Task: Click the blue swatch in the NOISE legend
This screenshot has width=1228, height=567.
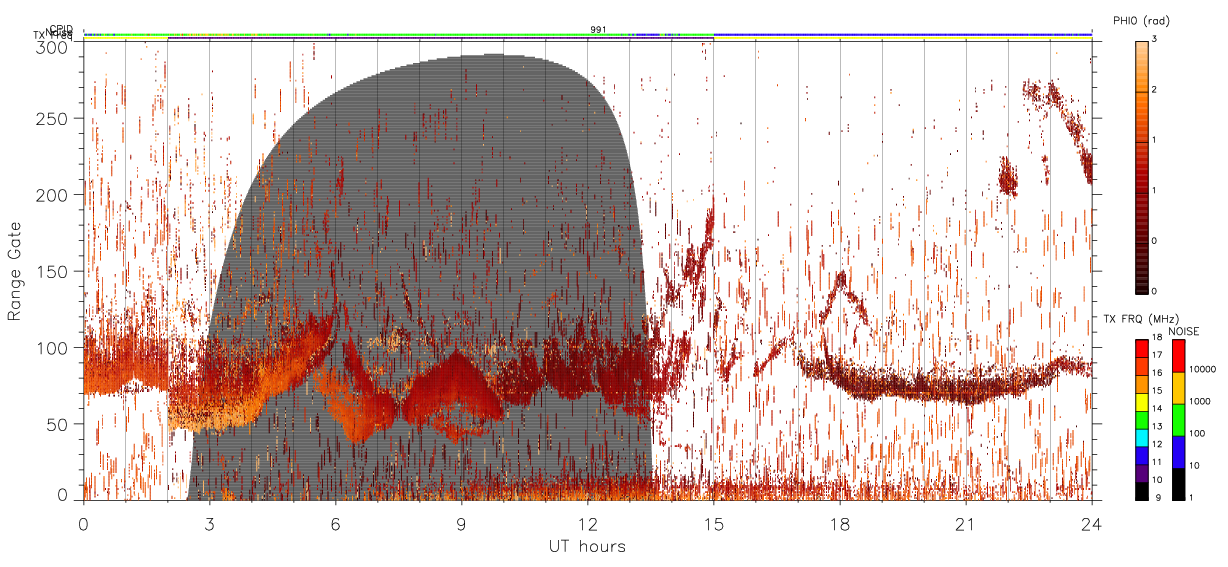Action: 1178,451
